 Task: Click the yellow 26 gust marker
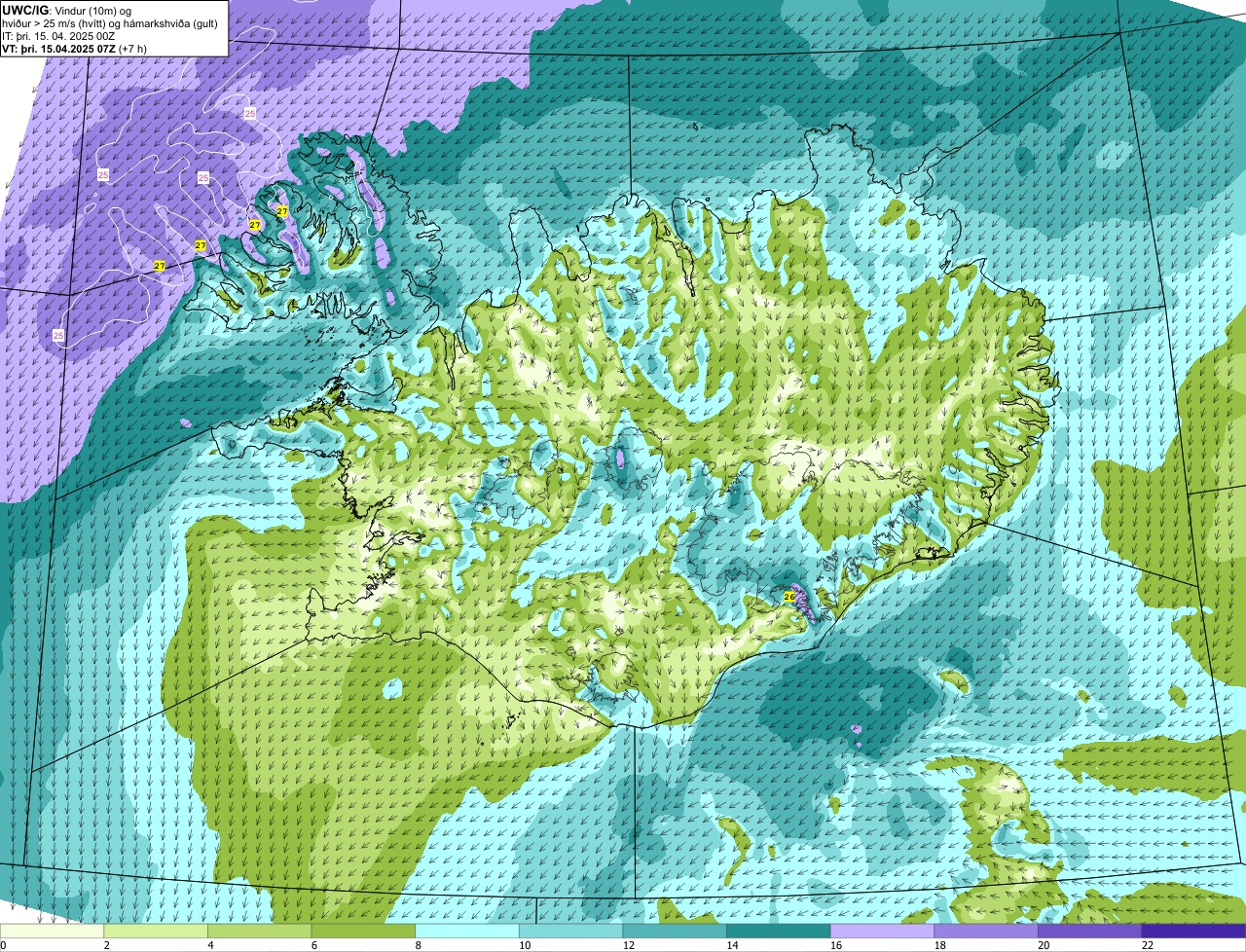788,596
